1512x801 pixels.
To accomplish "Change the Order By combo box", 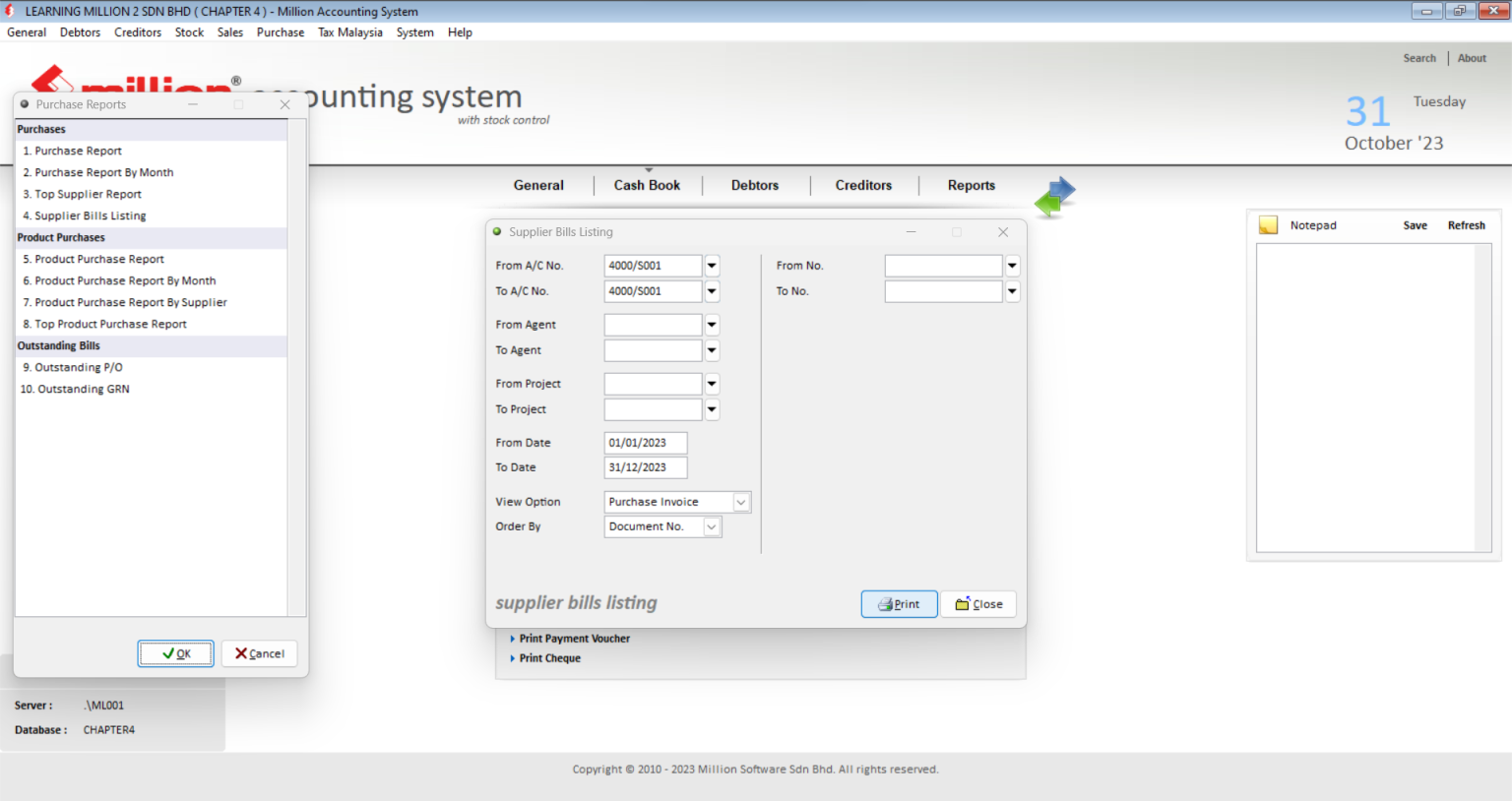I will tap(662, 526).
